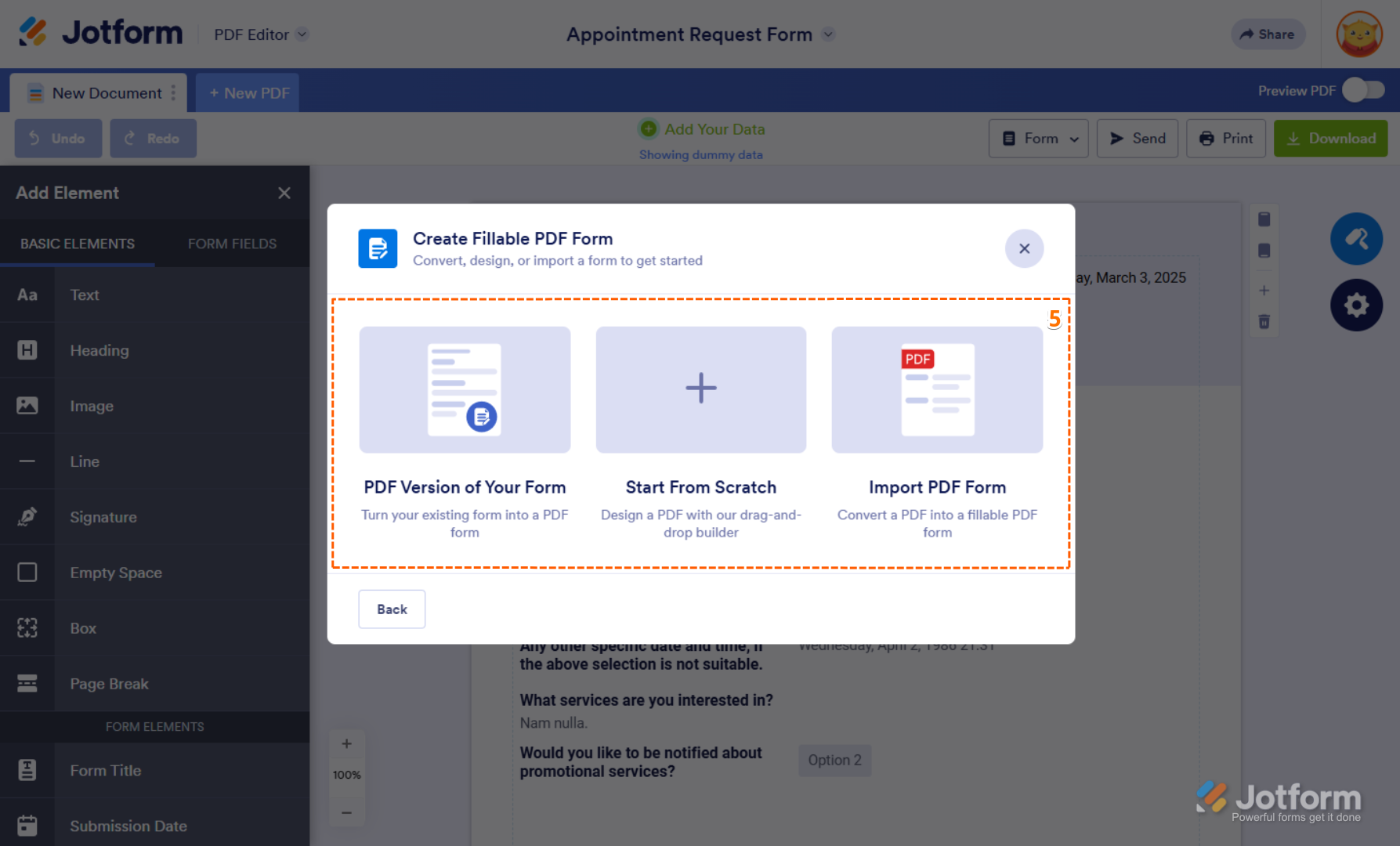The image size is (1400, 846).
Task: Click the zoom in plus button
Action: [346, 744]
